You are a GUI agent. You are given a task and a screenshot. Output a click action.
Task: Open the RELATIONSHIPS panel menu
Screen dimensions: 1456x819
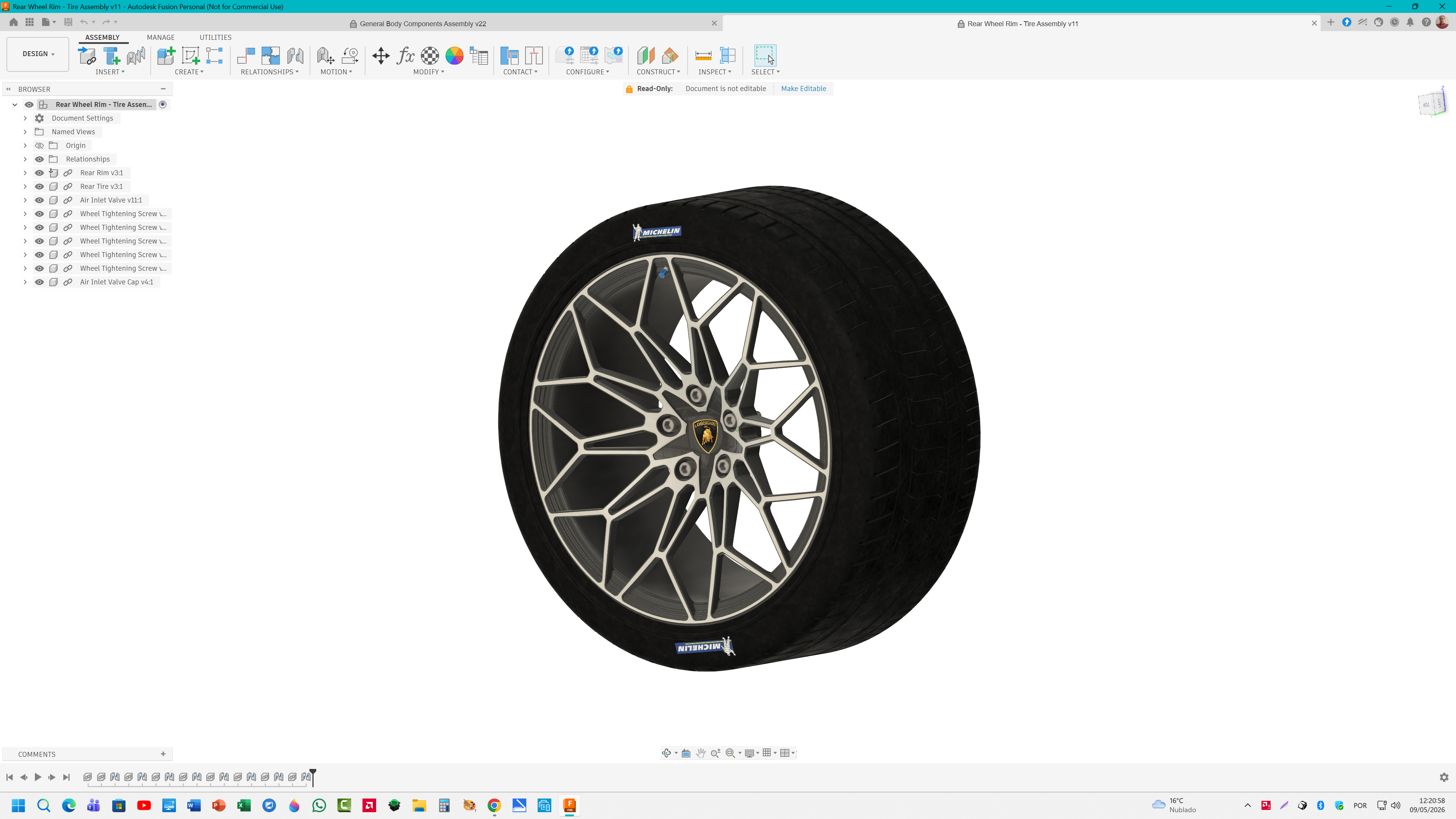270,72
